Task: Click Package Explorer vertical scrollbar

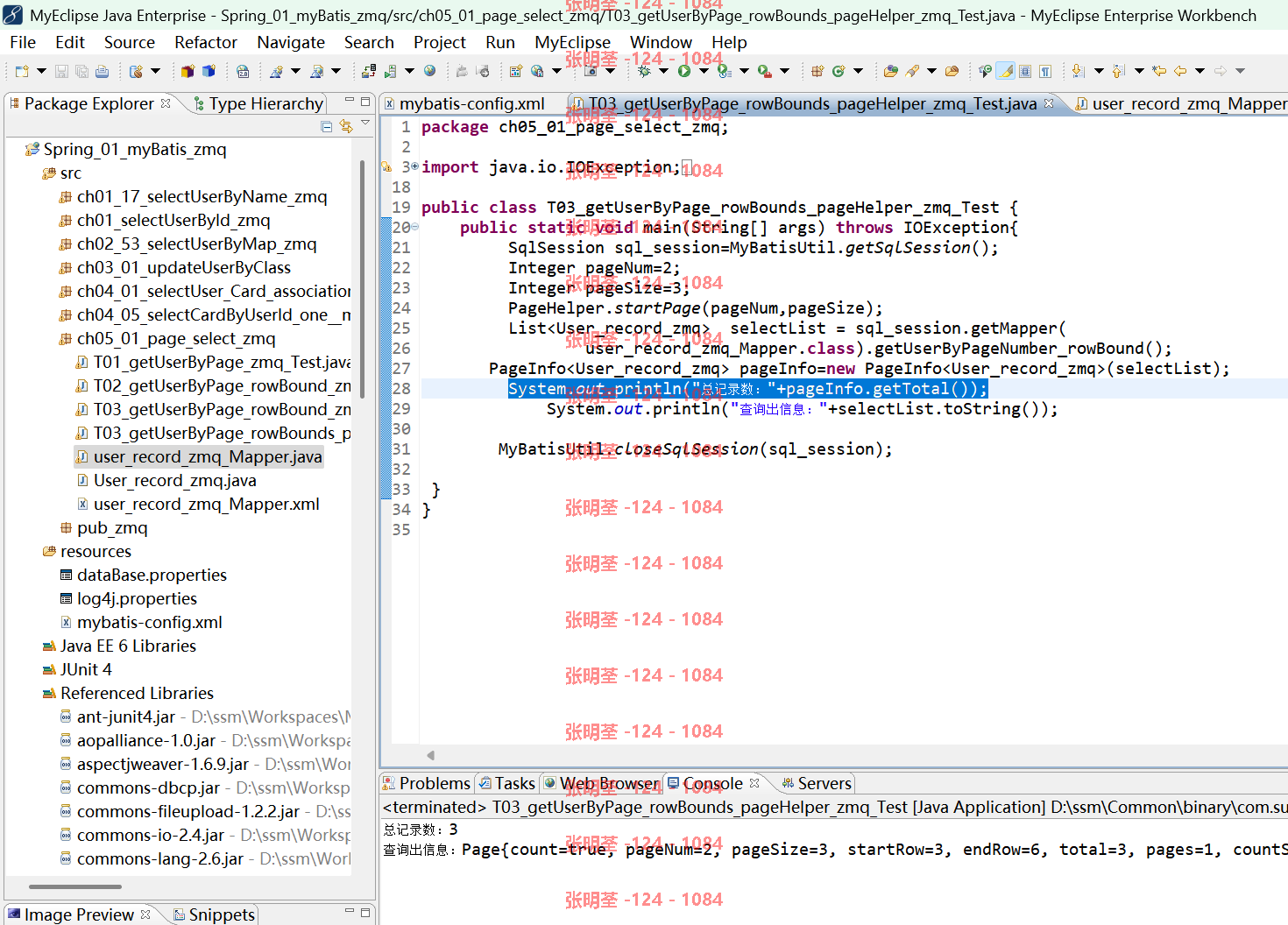Action: tap(362, 278)
